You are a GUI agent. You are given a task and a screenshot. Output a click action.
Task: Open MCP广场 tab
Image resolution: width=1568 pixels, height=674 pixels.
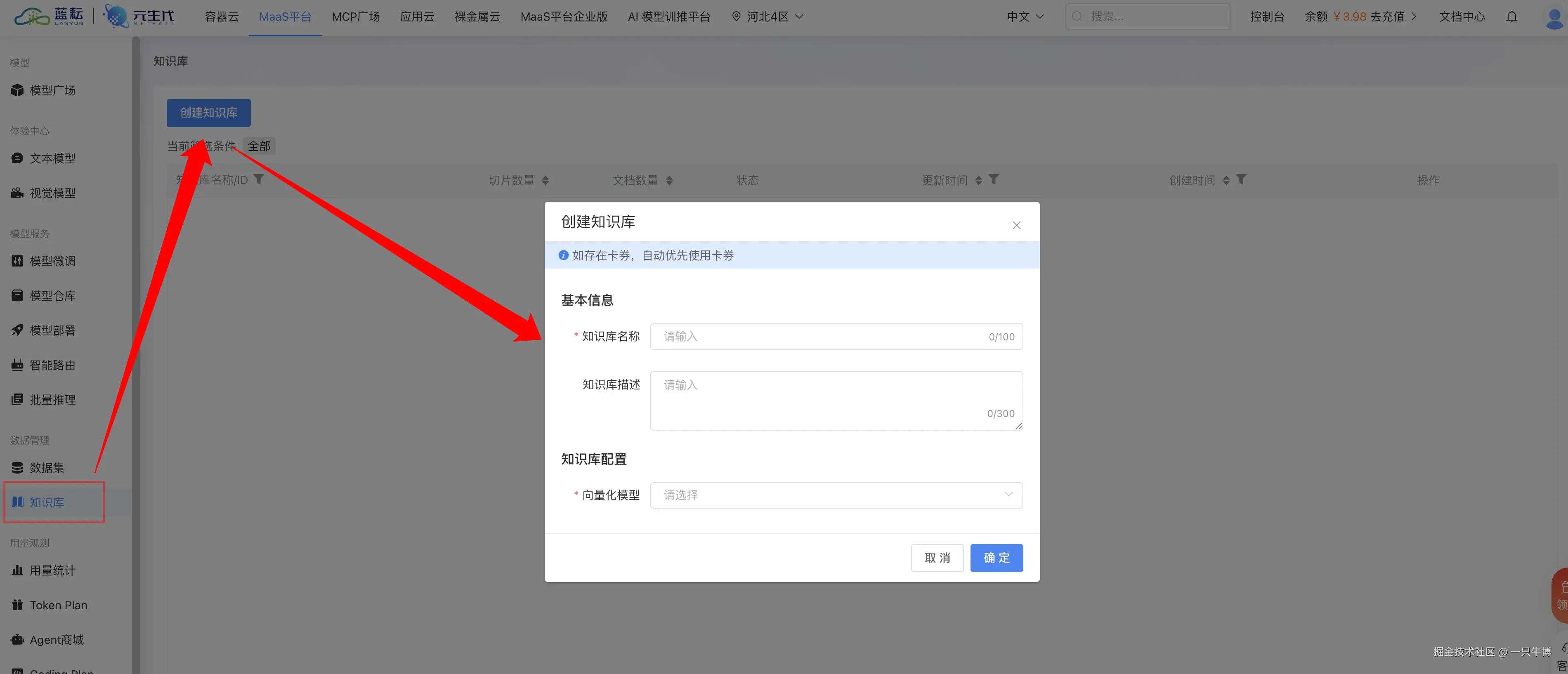tap(355, 17)
